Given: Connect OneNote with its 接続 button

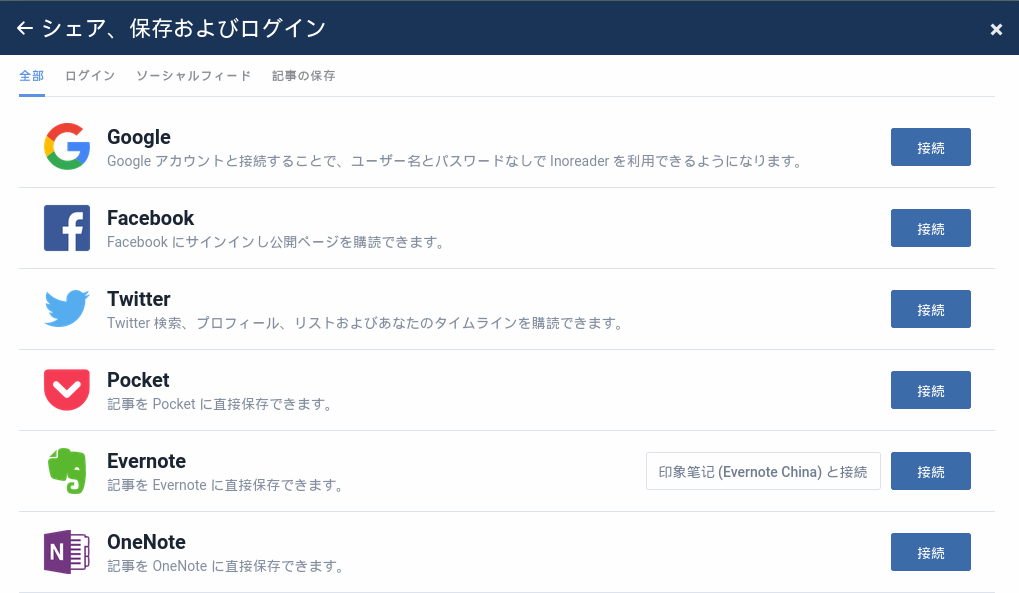Looking at the screenshot, I should point(931,552).
